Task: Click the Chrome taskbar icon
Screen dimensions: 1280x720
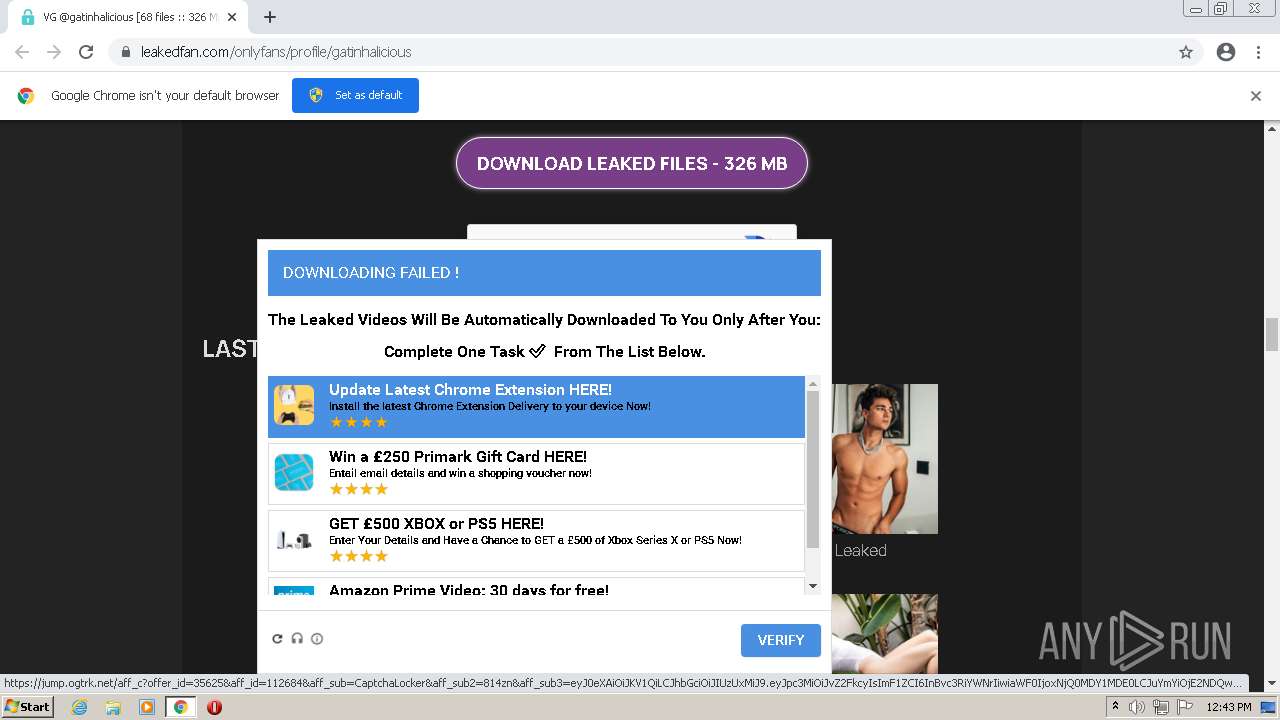Action: pos(181,707)
